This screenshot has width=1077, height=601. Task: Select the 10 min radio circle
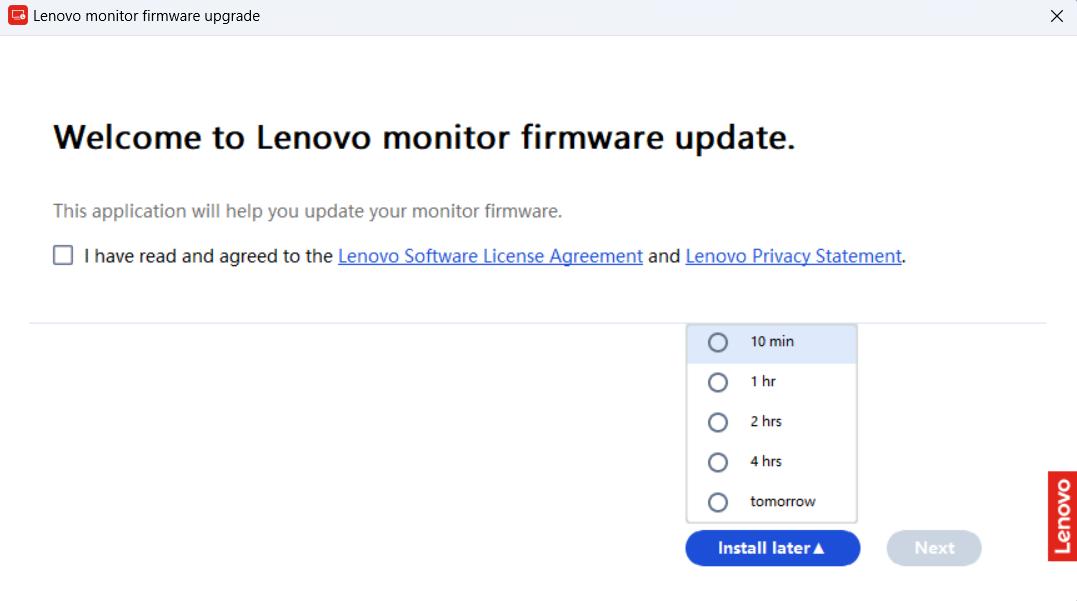coord(718,342)
